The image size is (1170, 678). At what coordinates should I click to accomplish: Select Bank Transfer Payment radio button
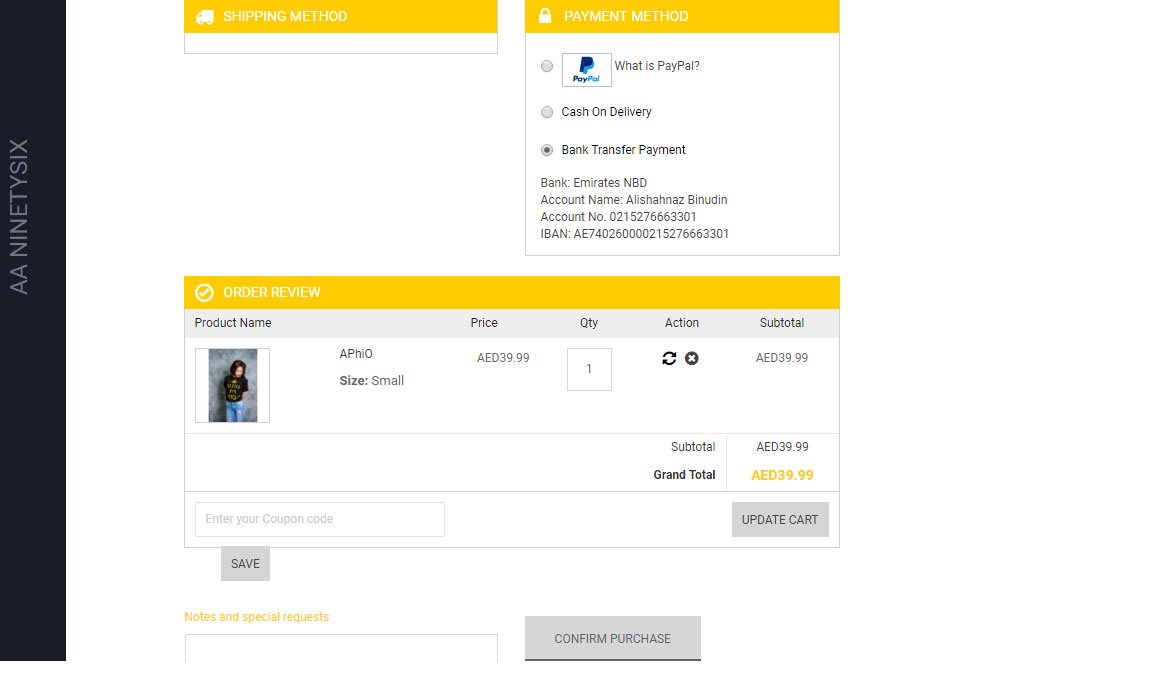pos(547,150)
